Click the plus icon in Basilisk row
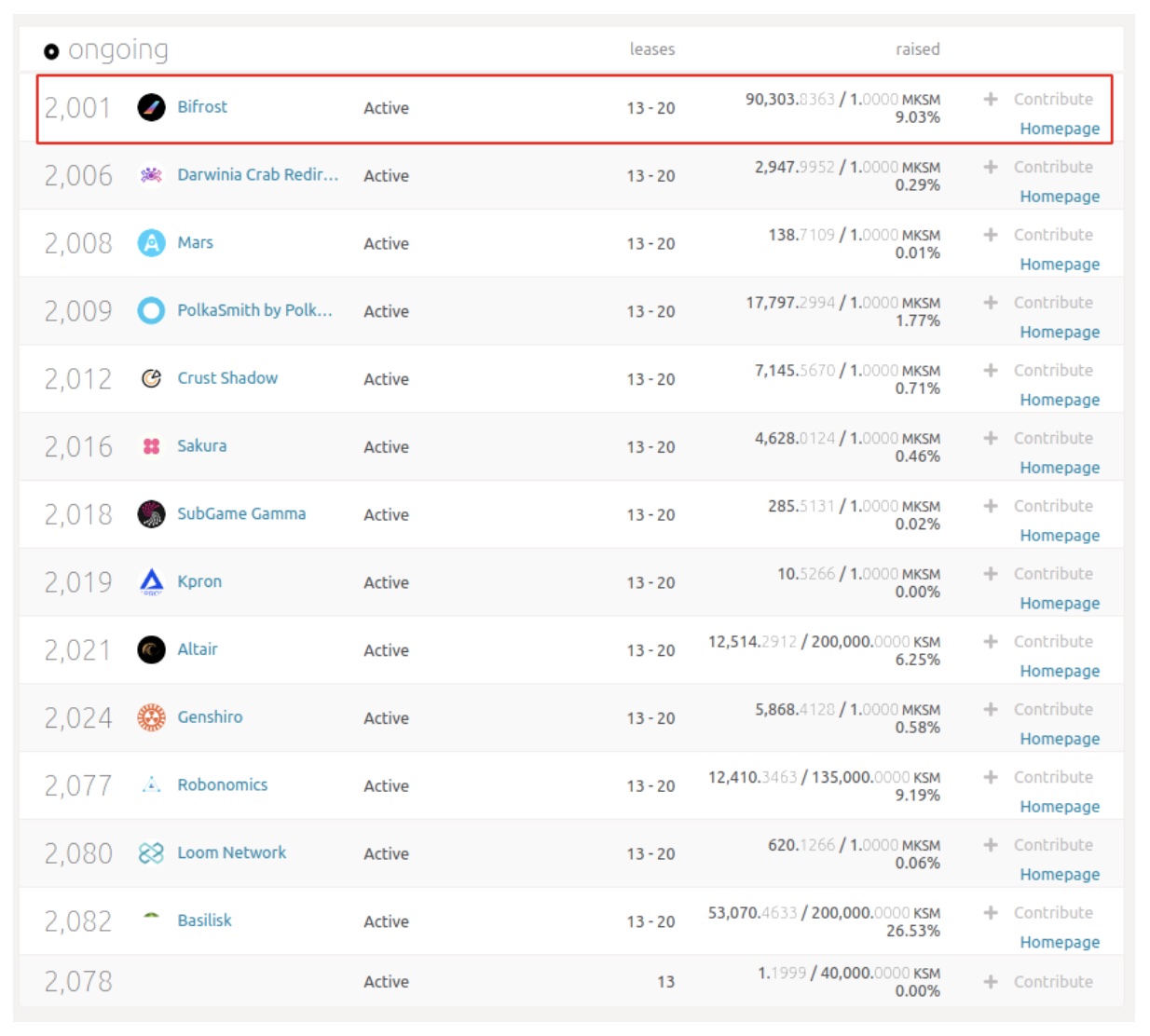This screenshot has height=1036, width=1150. 991,913
